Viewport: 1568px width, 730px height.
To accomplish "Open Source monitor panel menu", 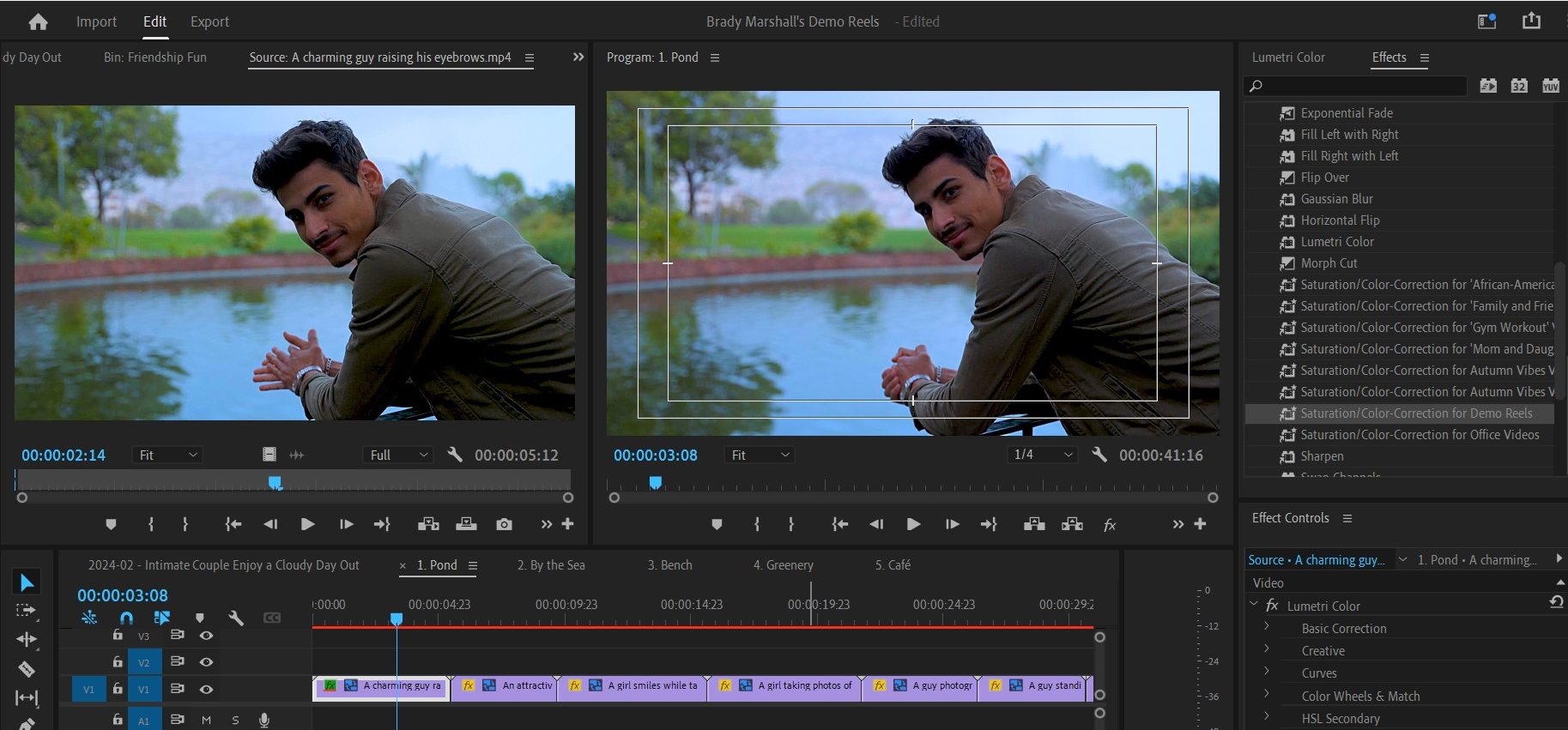I will point(530,57).
